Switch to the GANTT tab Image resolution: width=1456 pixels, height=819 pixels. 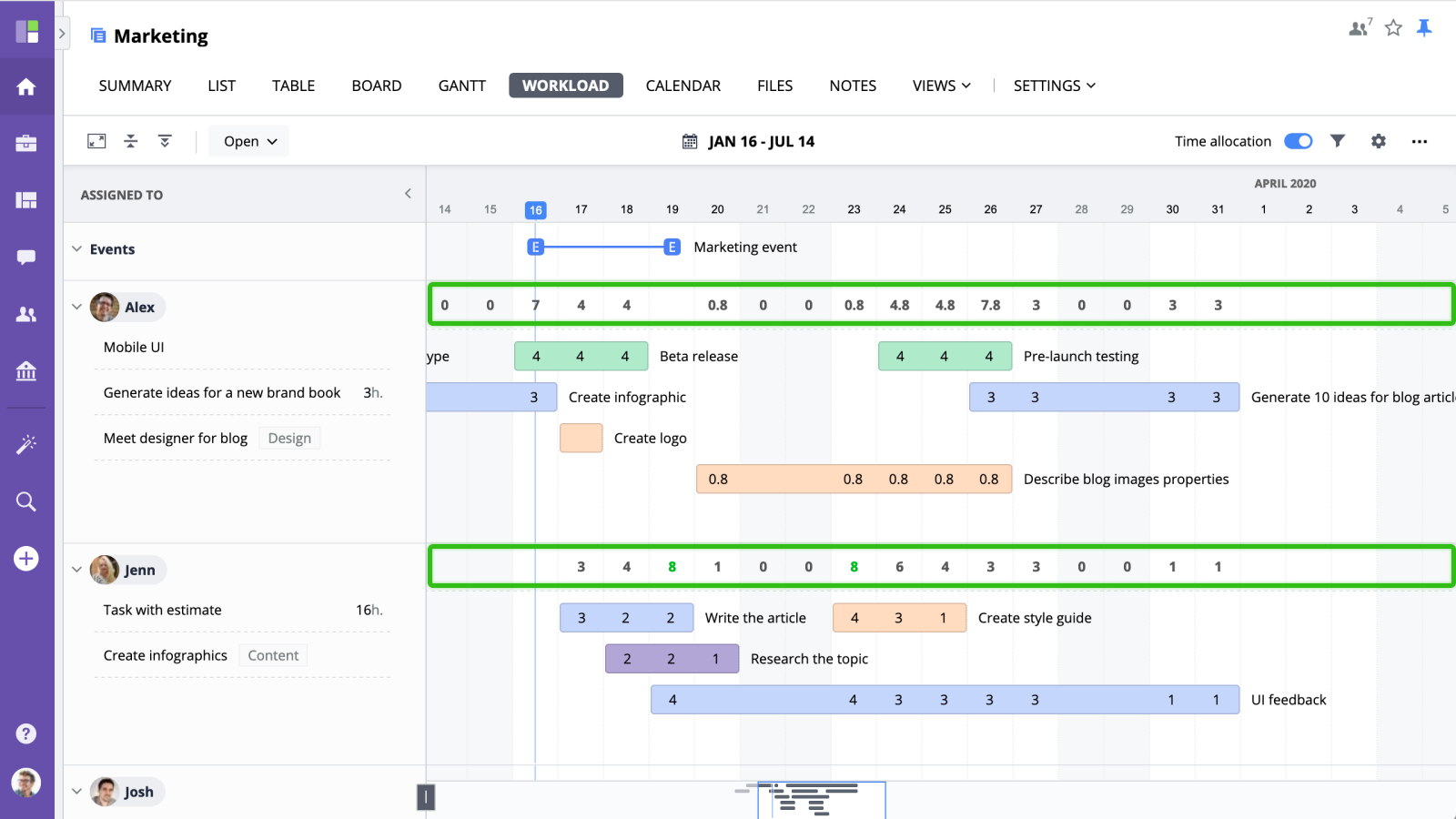click(x=462, y=86)
